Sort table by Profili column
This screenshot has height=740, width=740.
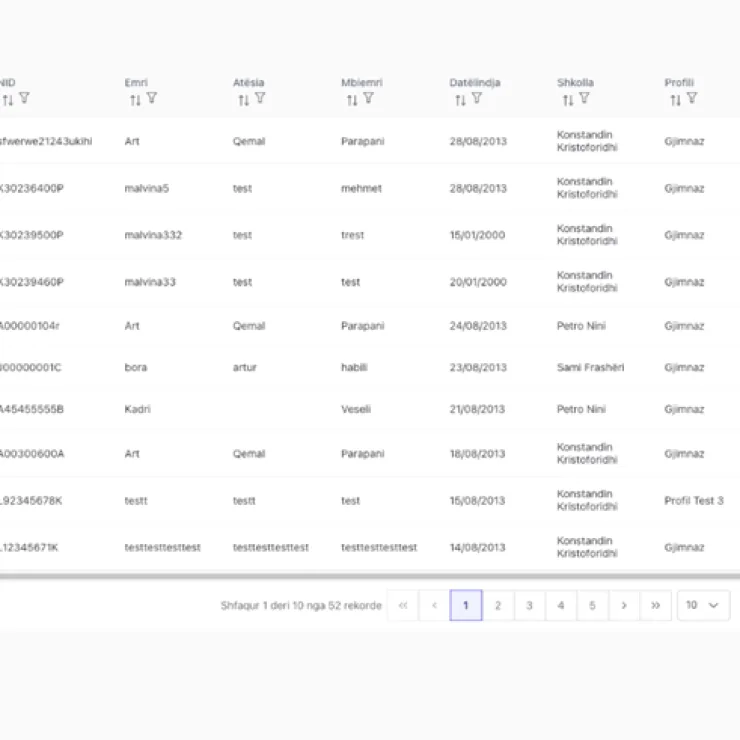tap(676, 100)
